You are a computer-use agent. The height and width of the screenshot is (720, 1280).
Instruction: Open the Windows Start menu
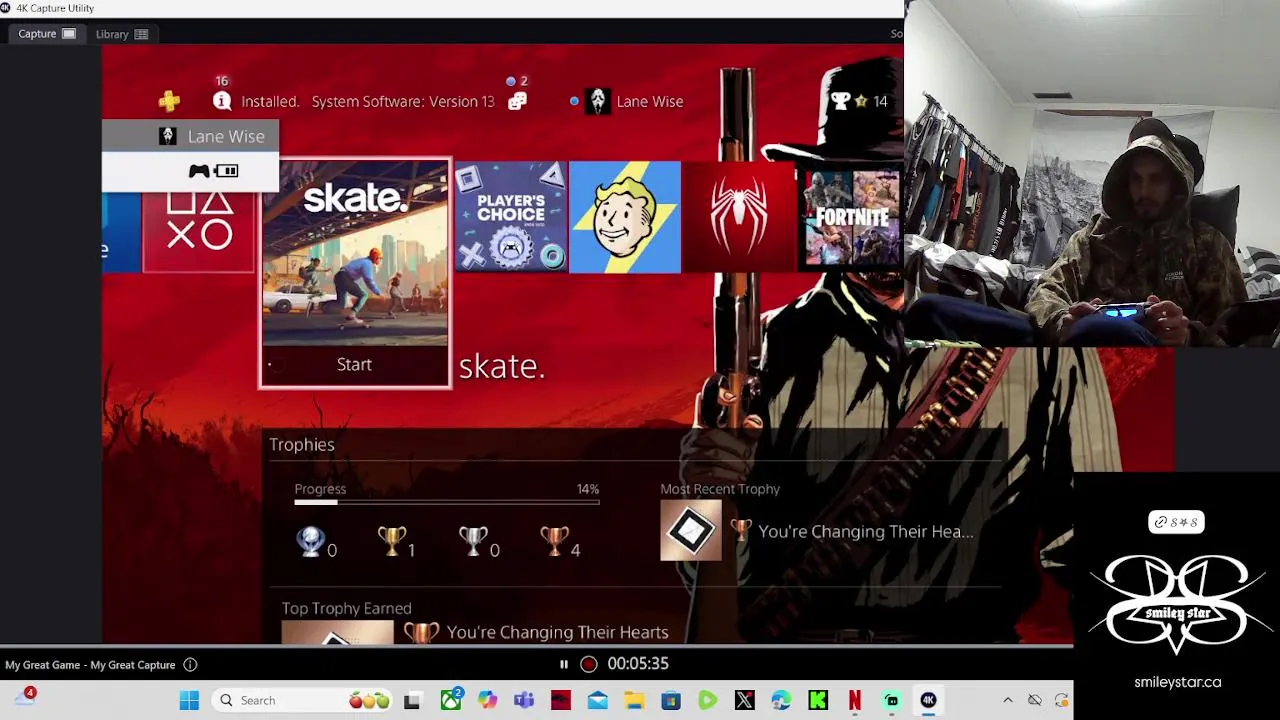point(189,700)
